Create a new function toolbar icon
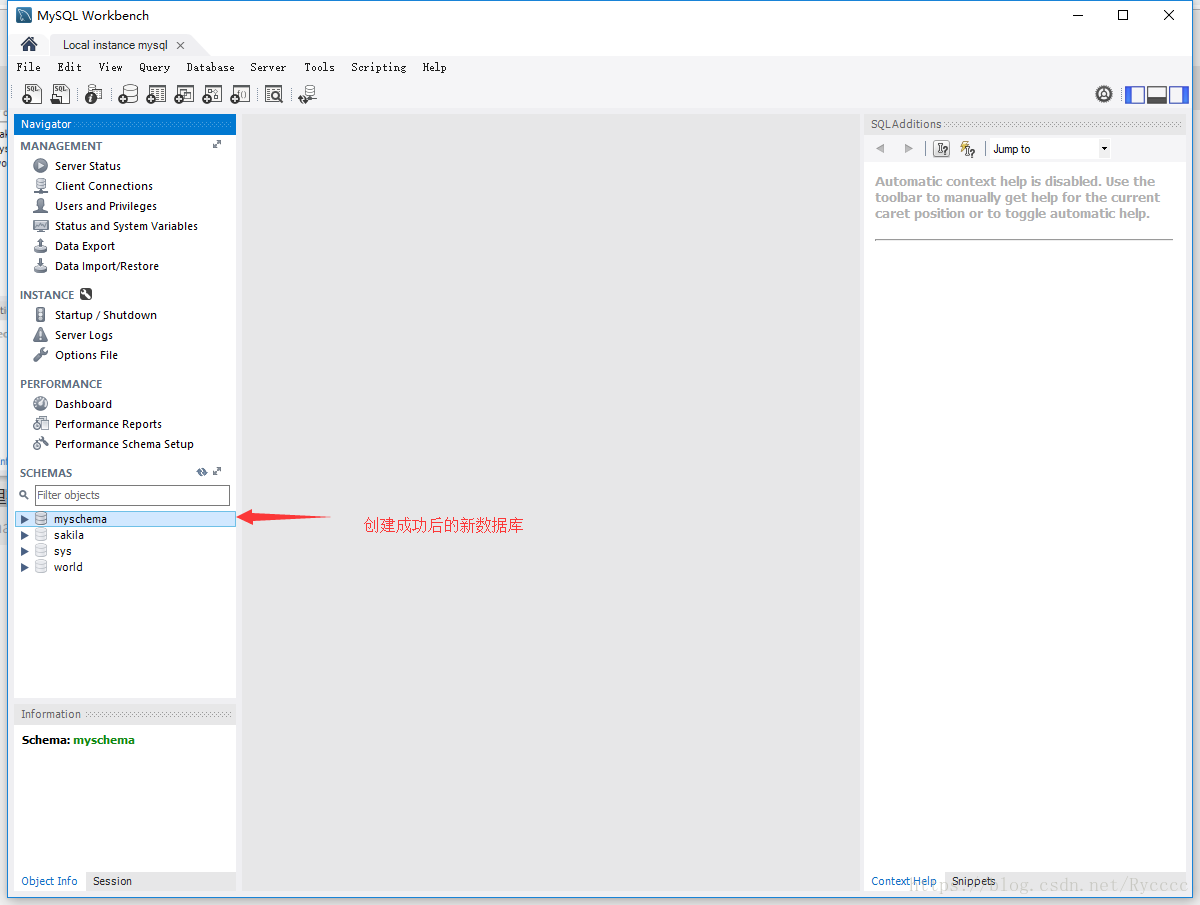 click(240, 94)
